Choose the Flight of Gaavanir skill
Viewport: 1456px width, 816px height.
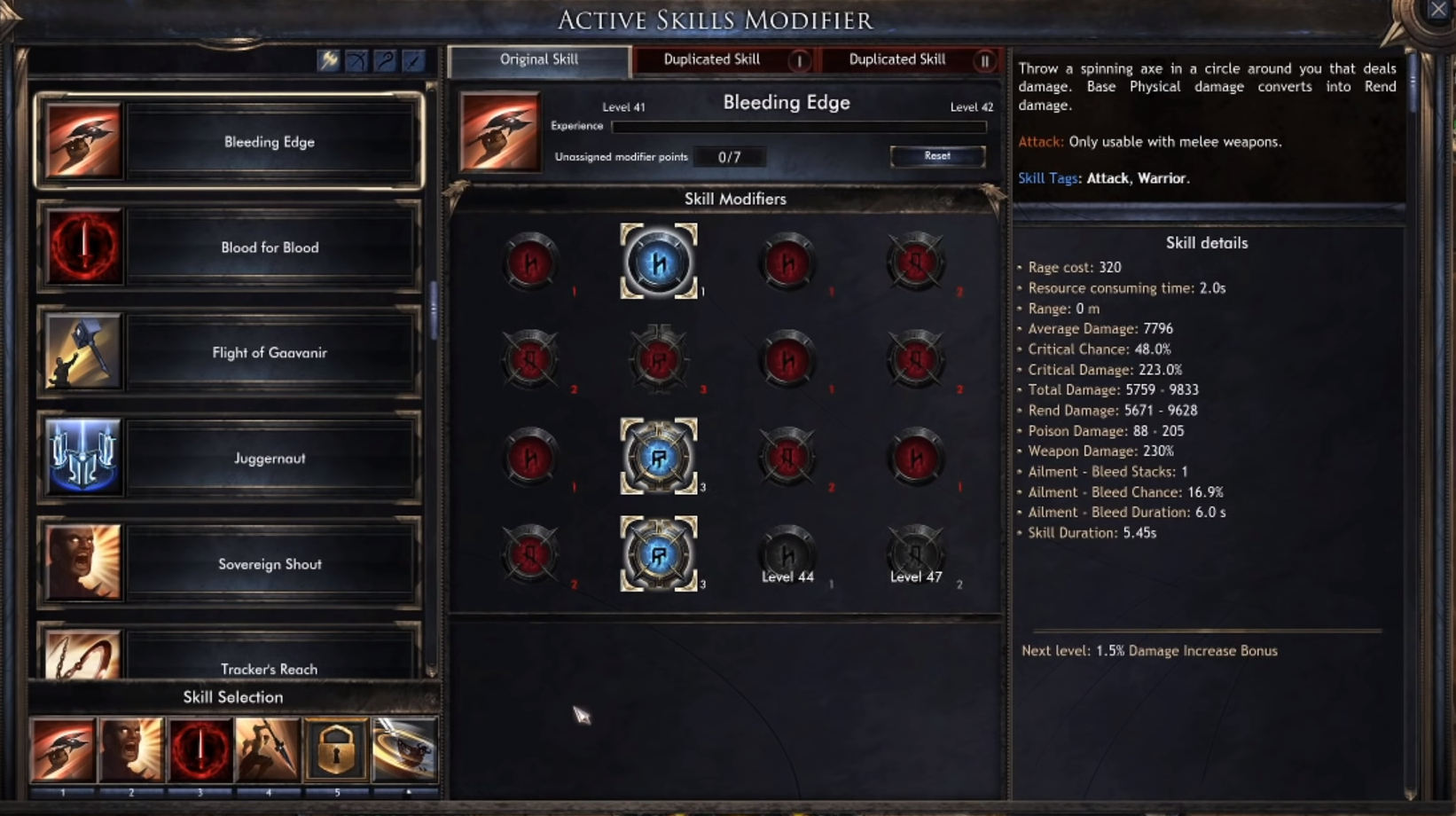point(229,352)
